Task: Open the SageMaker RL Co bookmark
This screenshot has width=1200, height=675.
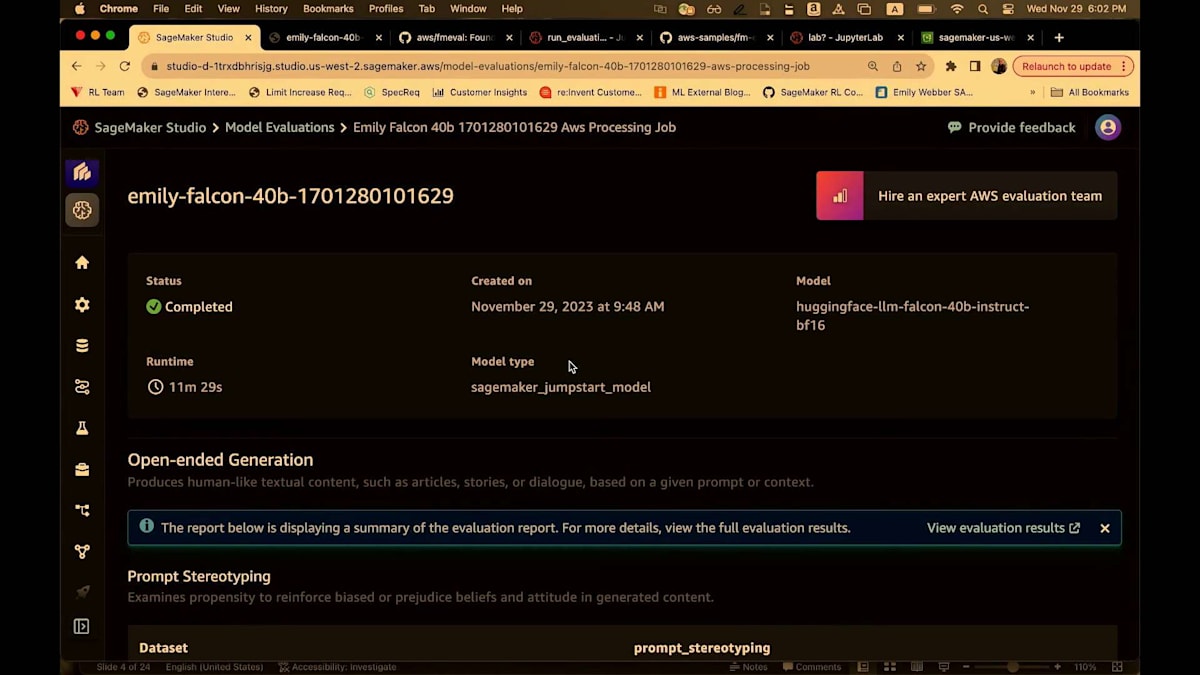Action: tap(812, 92)
